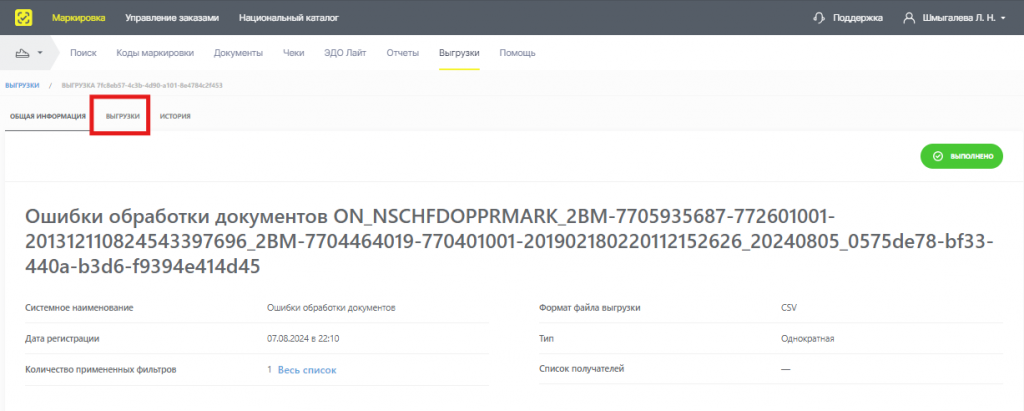Open the Поддержка link
This screenshot has width=1024, height=411.
(x=857, y=18)
